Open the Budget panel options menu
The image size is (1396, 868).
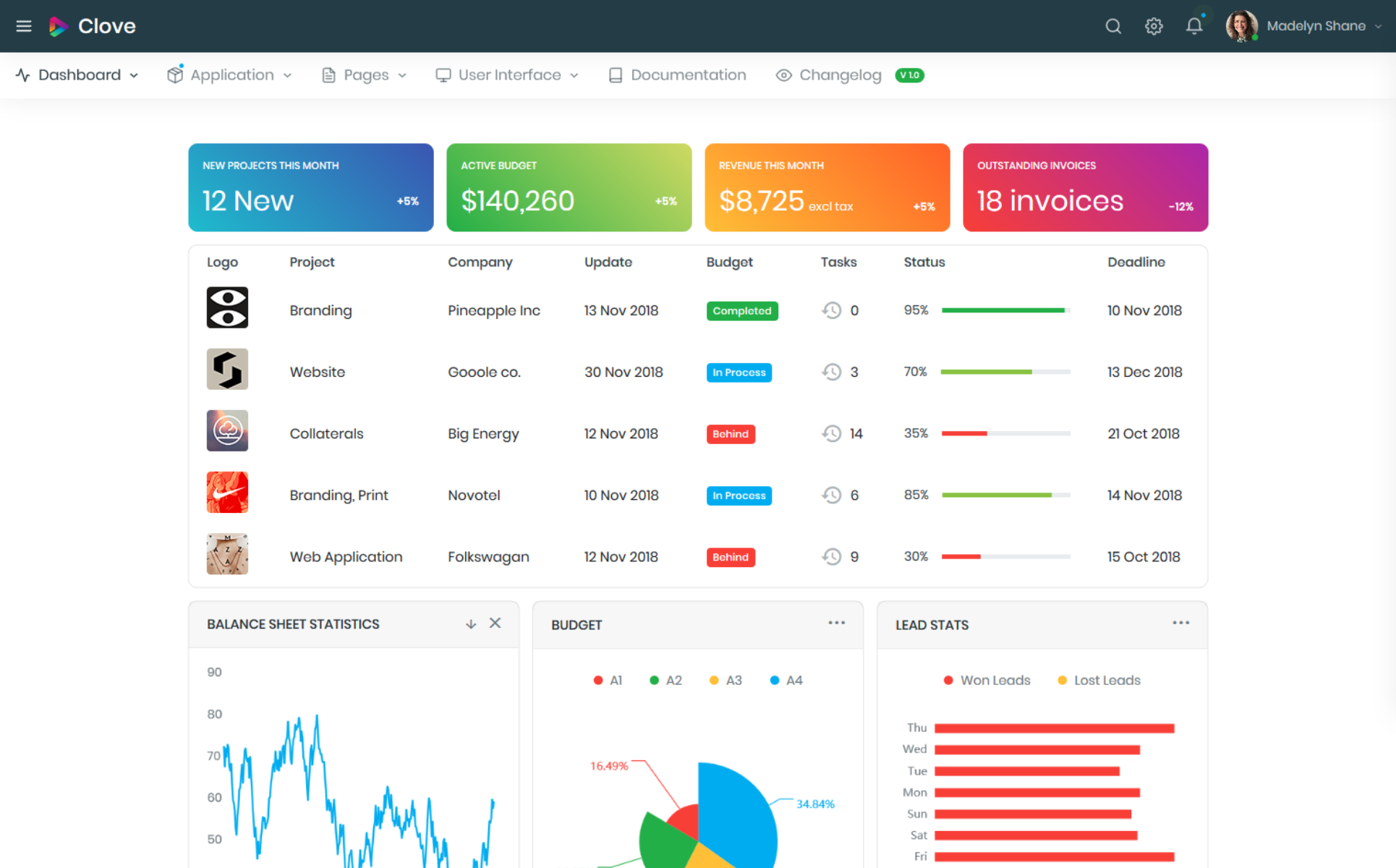coord(837,623)
